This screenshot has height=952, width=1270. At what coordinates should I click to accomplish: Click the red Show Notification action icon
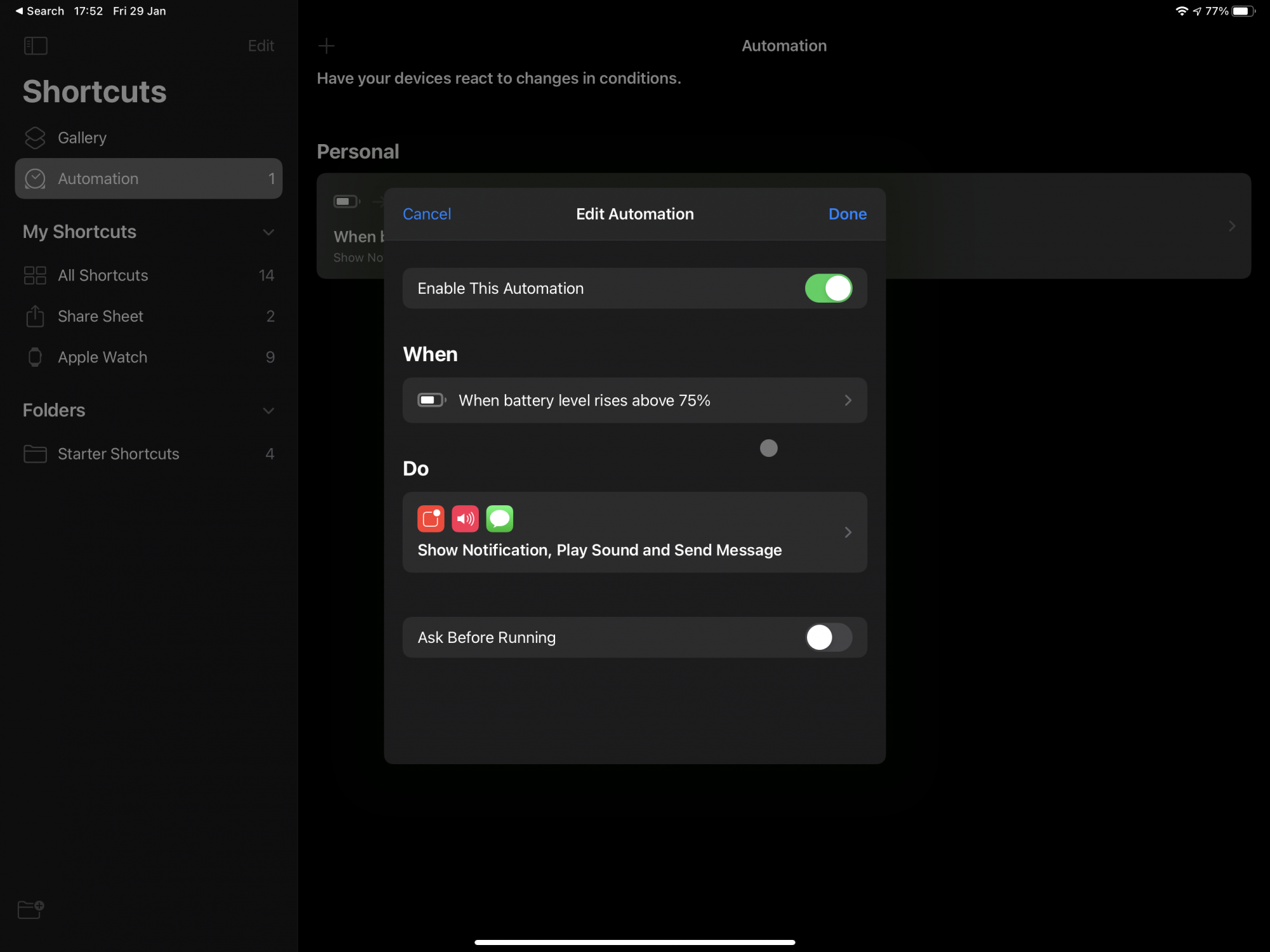tap(431, 519)
